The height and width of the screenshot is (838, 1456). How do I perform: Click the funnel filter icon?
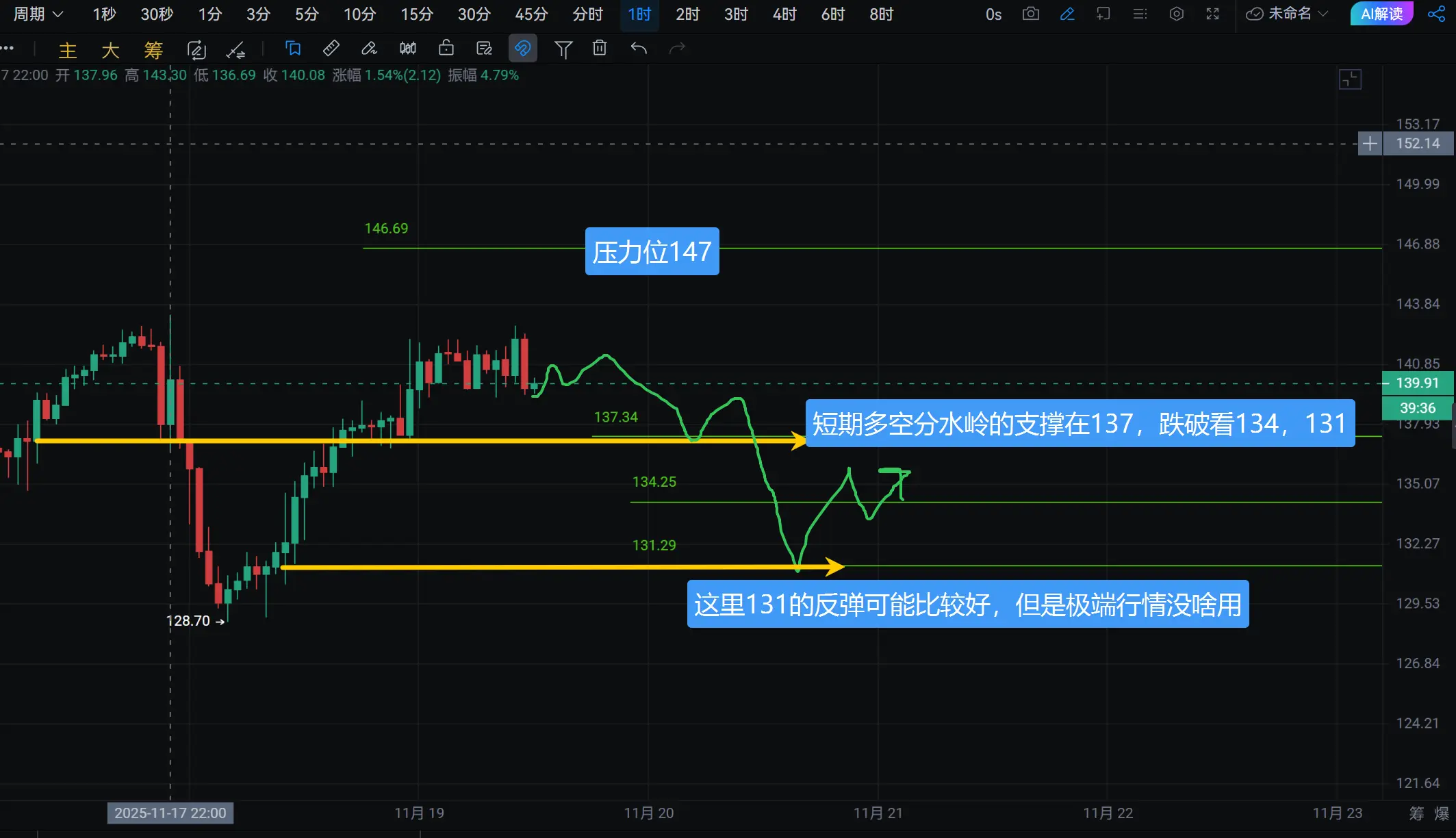(563, 49)
